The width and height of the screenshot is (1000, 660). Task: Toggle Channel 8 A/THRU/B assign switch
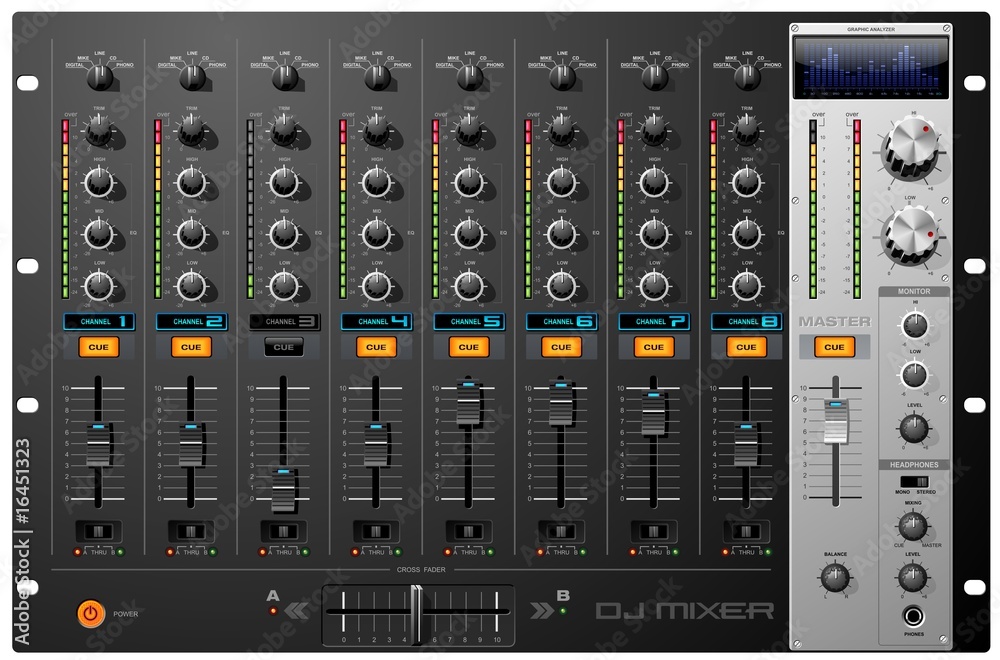pyautogui.click(x=746, y=531)
